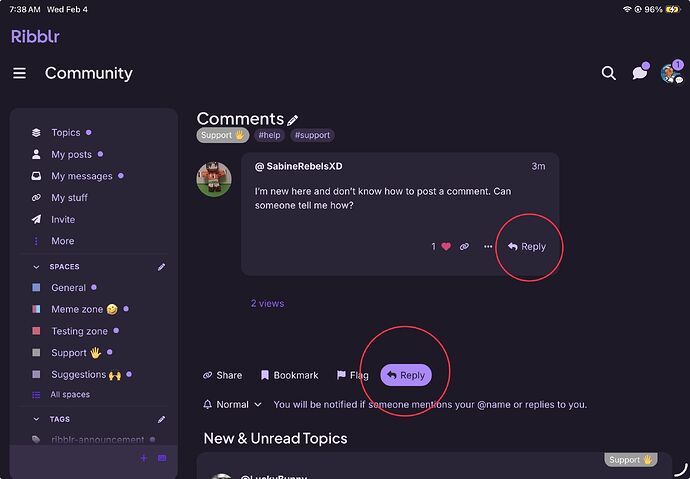Image resolution: width=690 pixels, height=479 pixels.
Task: Open the chat bubble messages icon
Action: click(639, 73)
